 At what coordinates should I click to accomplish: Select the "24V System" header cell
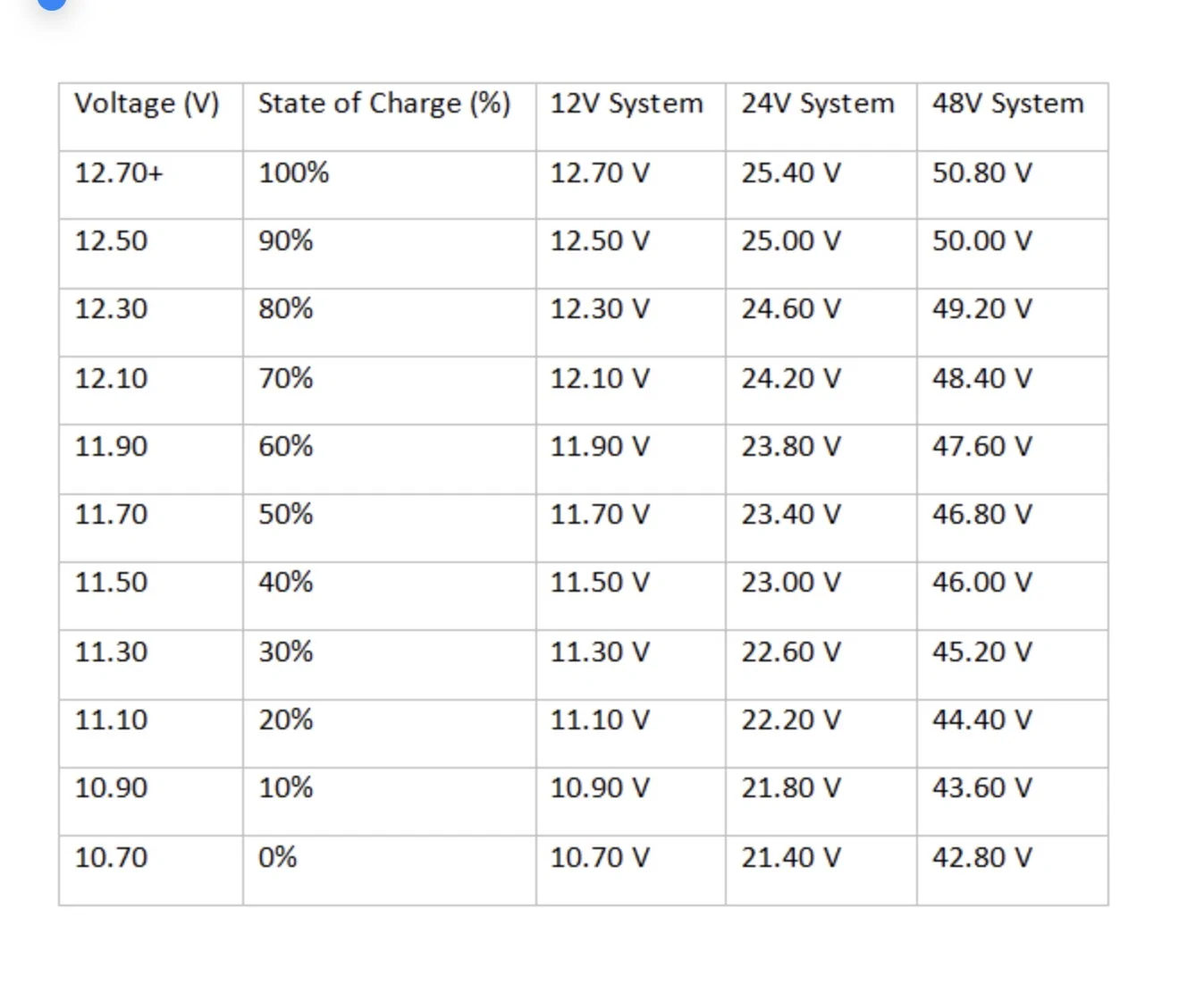coord(818,104)
